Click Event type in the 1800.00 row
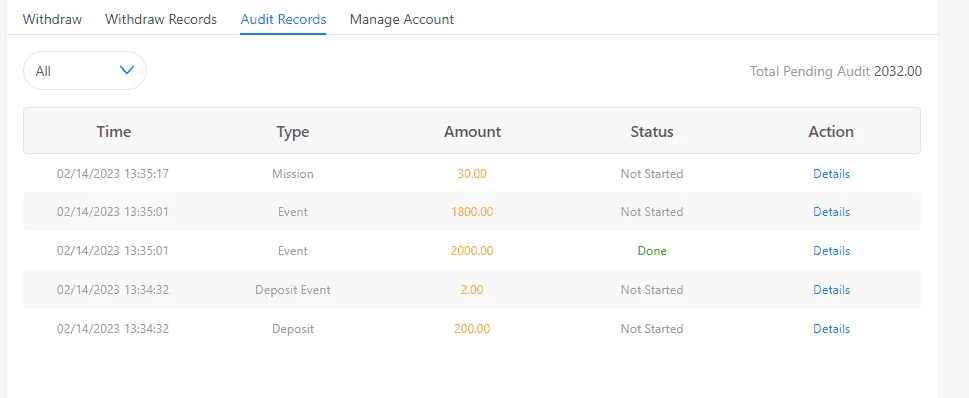 click(293, 211)
